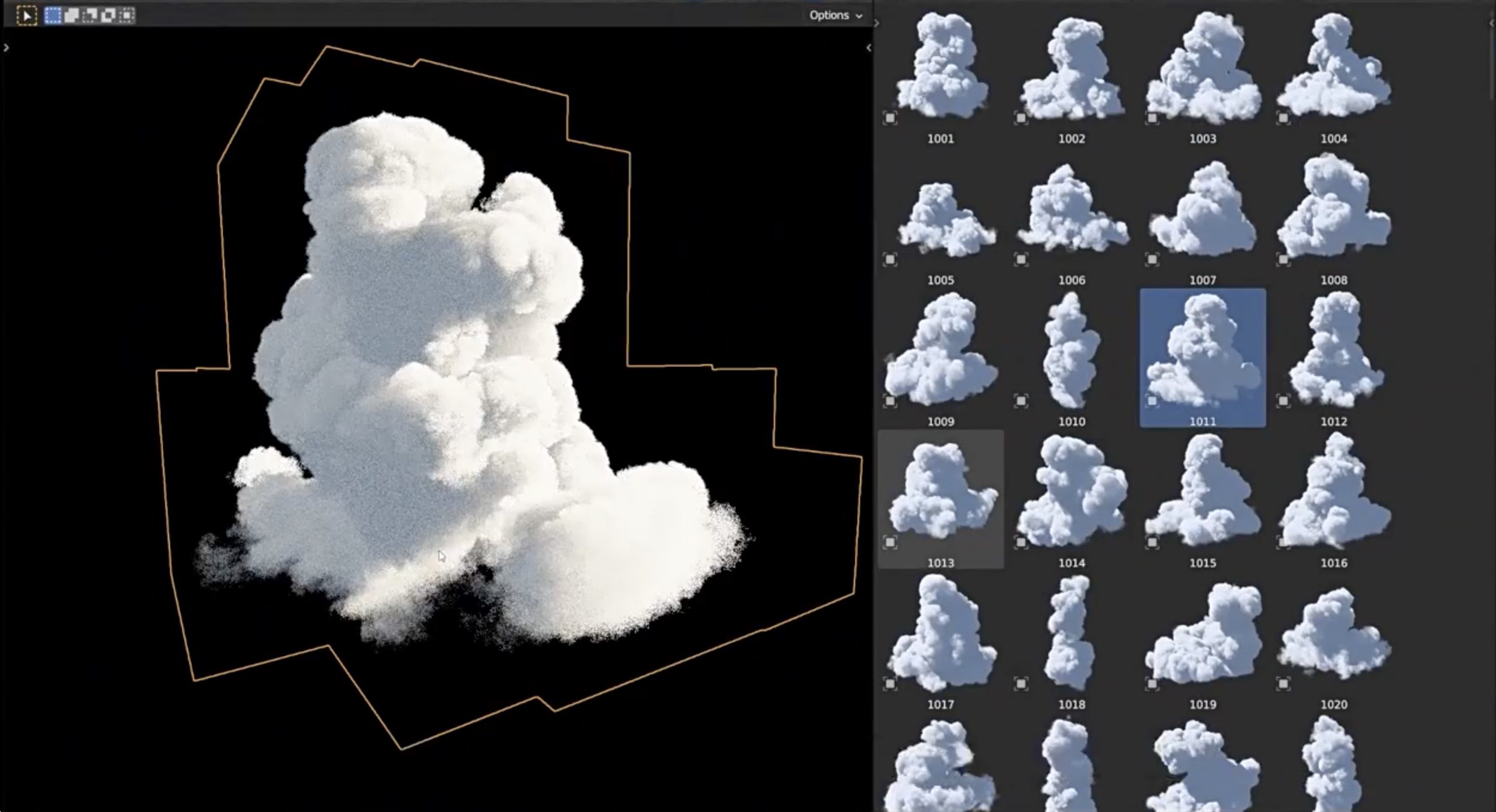Choose the Set New Selection mode icon

point(53,16)
